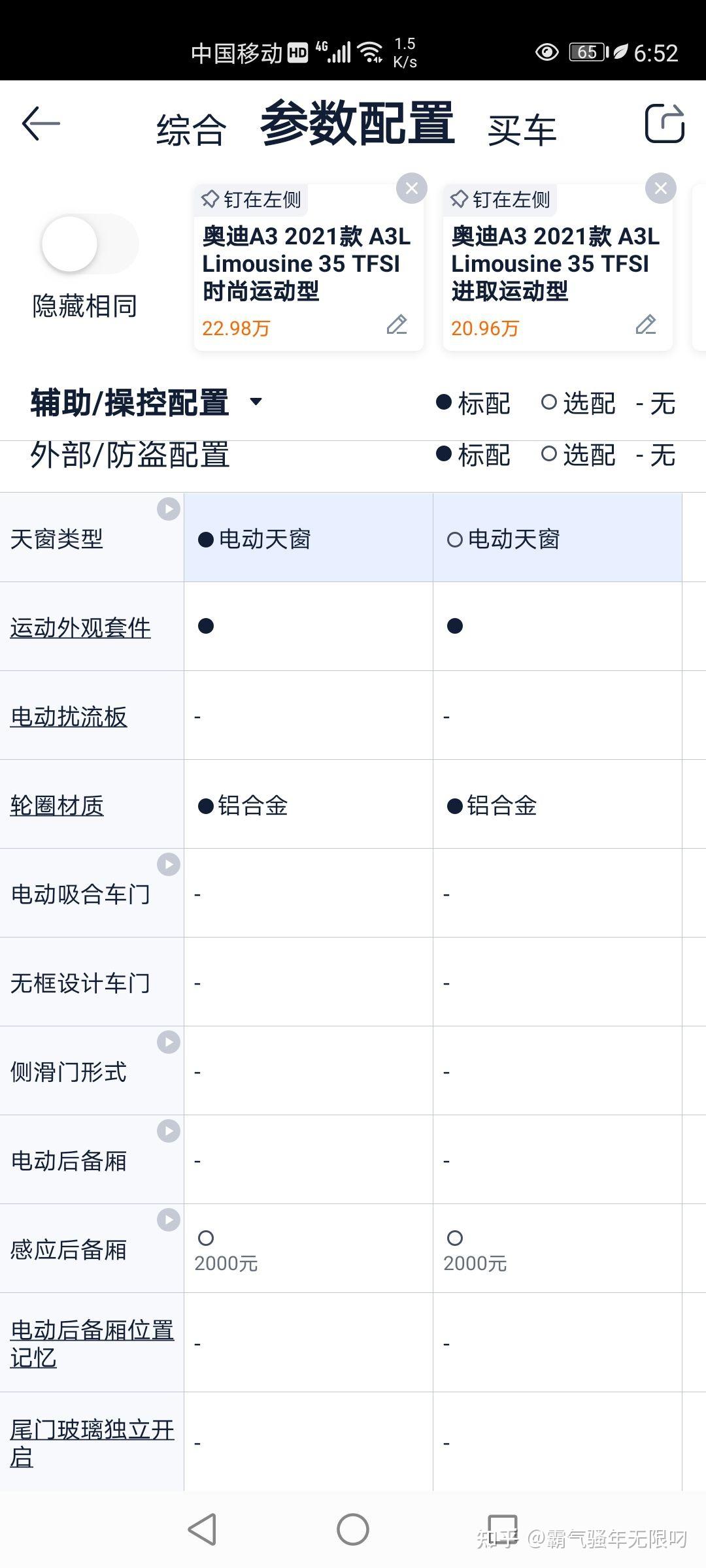706x1568 pixels.
Task: Open the 运动外观套件 explanation link
Action: 80,628
